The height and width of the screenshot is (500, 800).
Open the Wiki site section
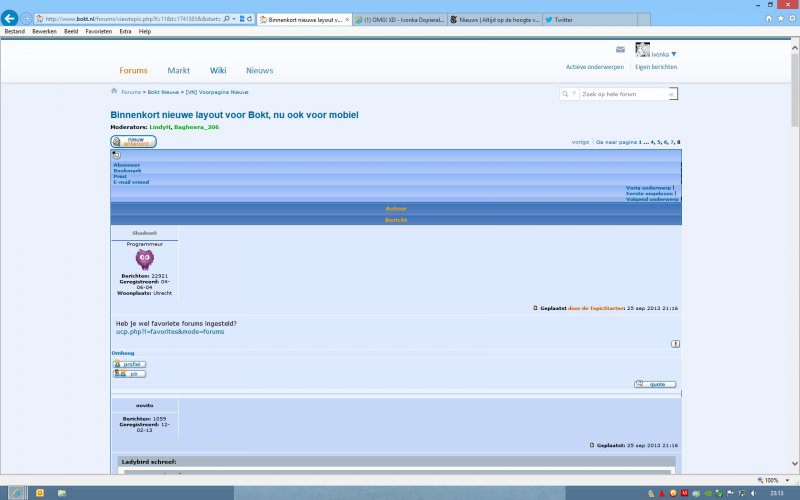point(218,70)
